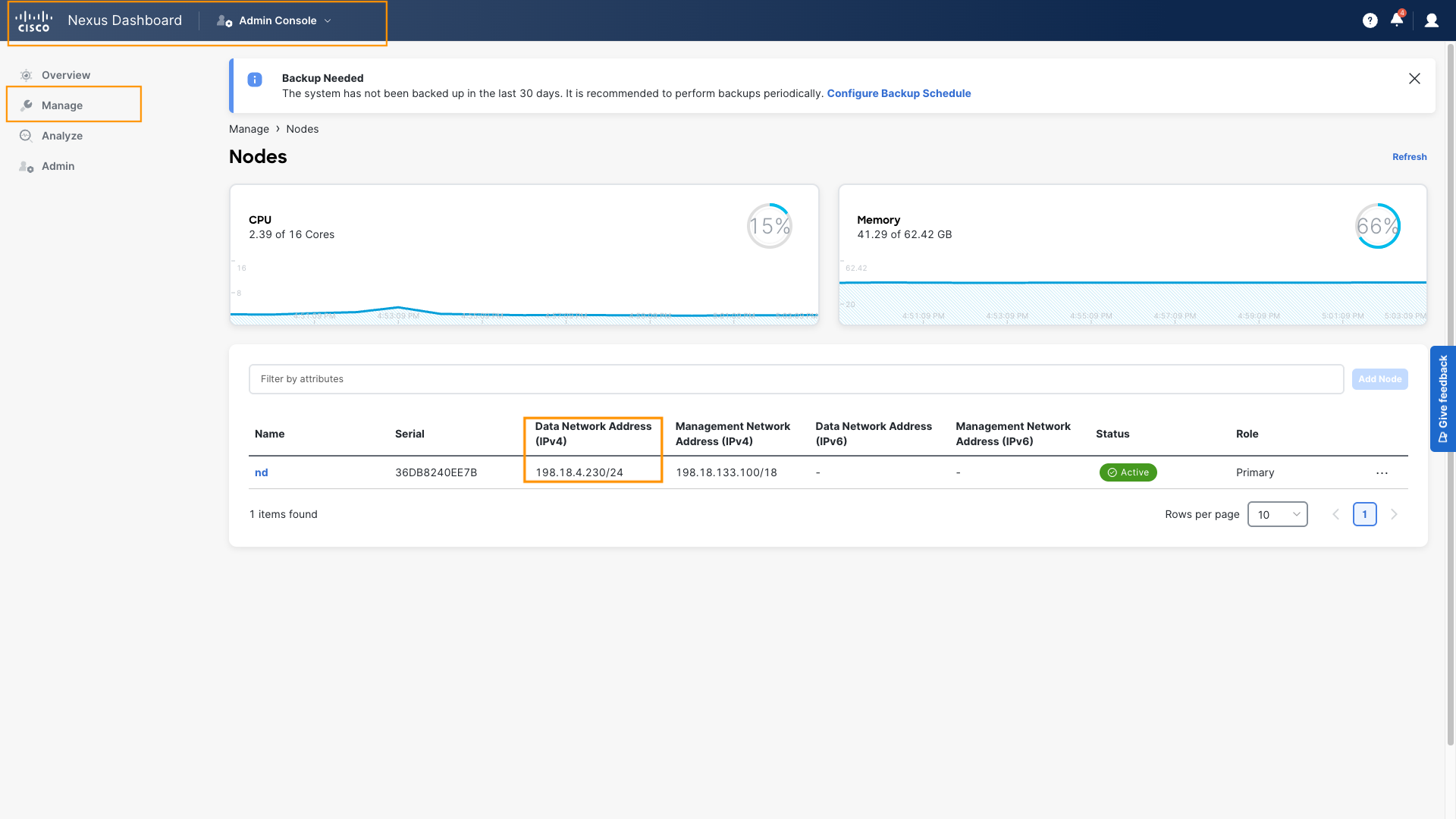
Task: Click the Admin sidebar icon
Action: pyautogui.click(x=26, y=166)
